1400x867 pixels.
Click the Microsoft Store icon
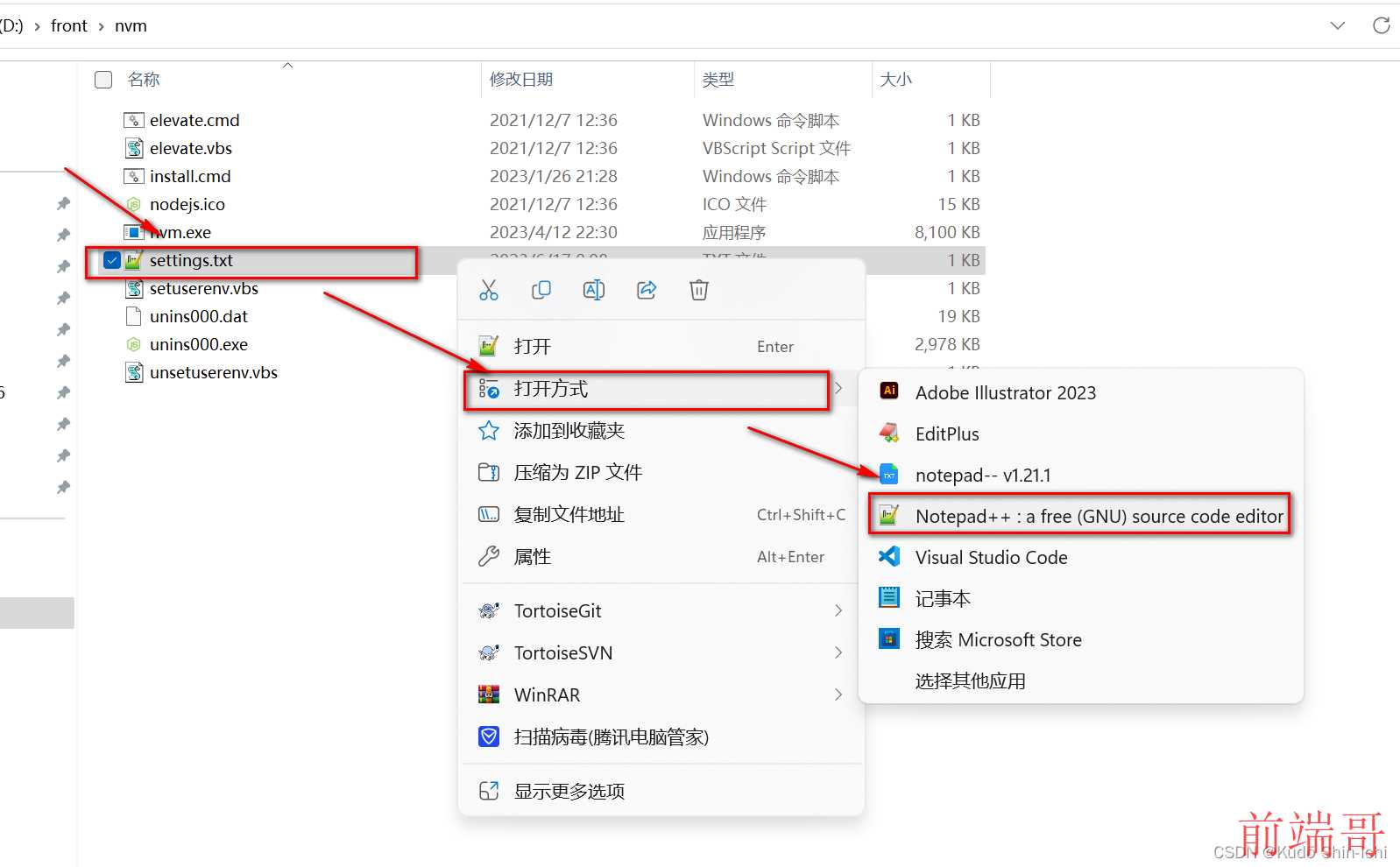[x=889, y=638]
